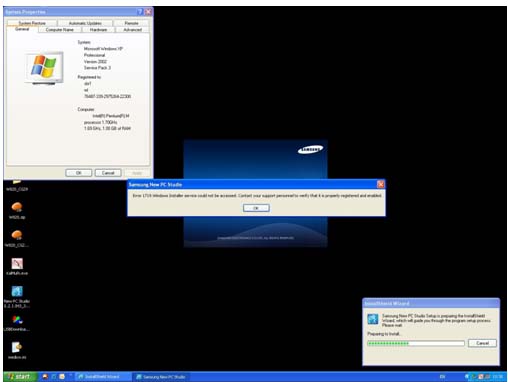Close the Samsung New PC Studio error dialog
The height and width of the screenshot is (382, 508).
click(x=380, y=184)
